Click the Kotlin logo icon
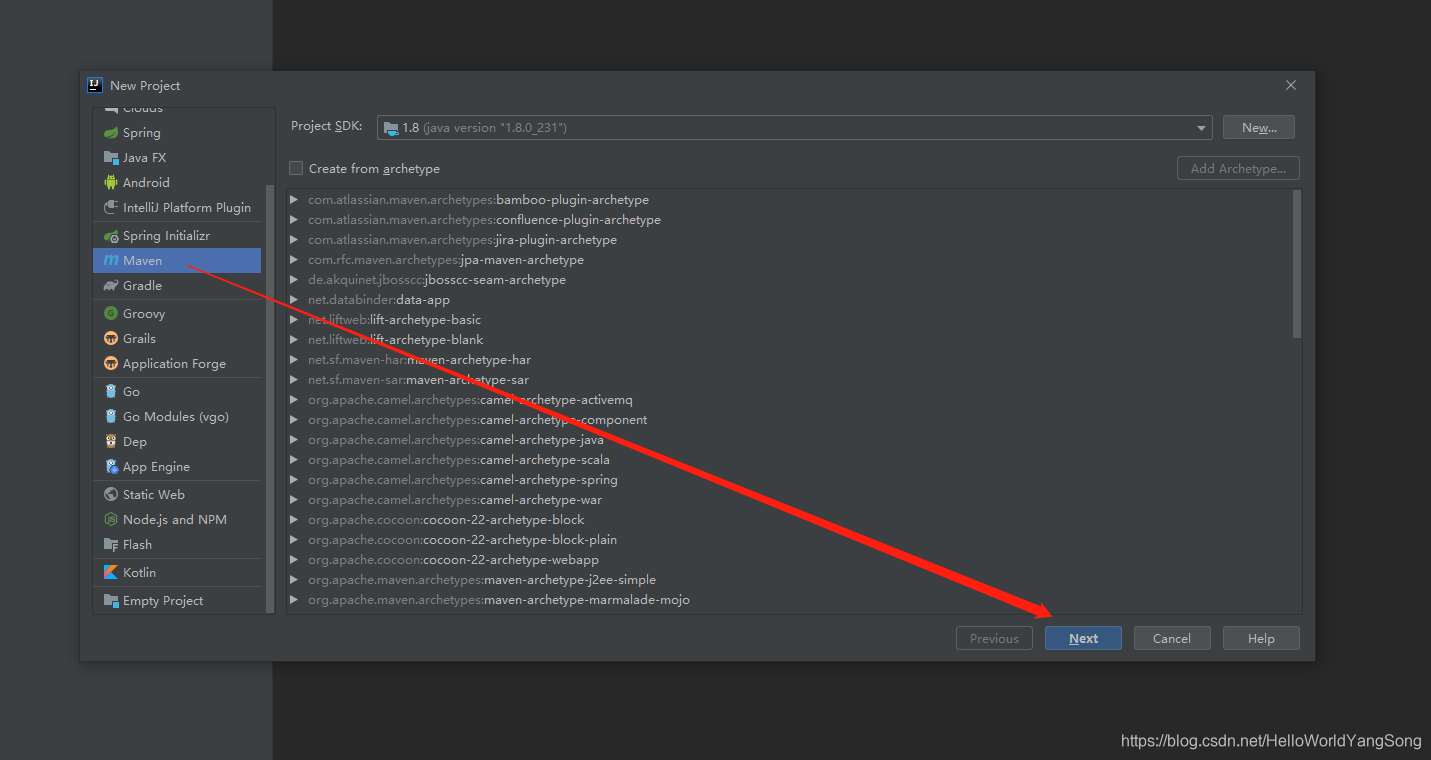 click(x=111, y=573)
